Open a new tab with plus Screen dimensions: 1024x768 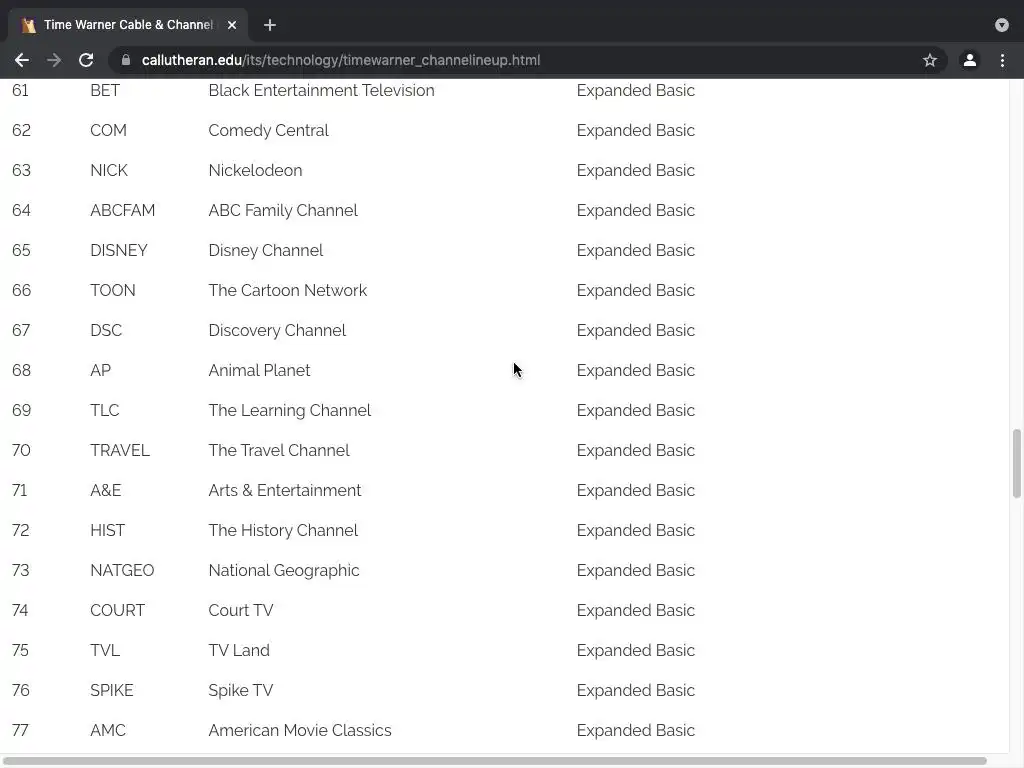click(270, 25)
